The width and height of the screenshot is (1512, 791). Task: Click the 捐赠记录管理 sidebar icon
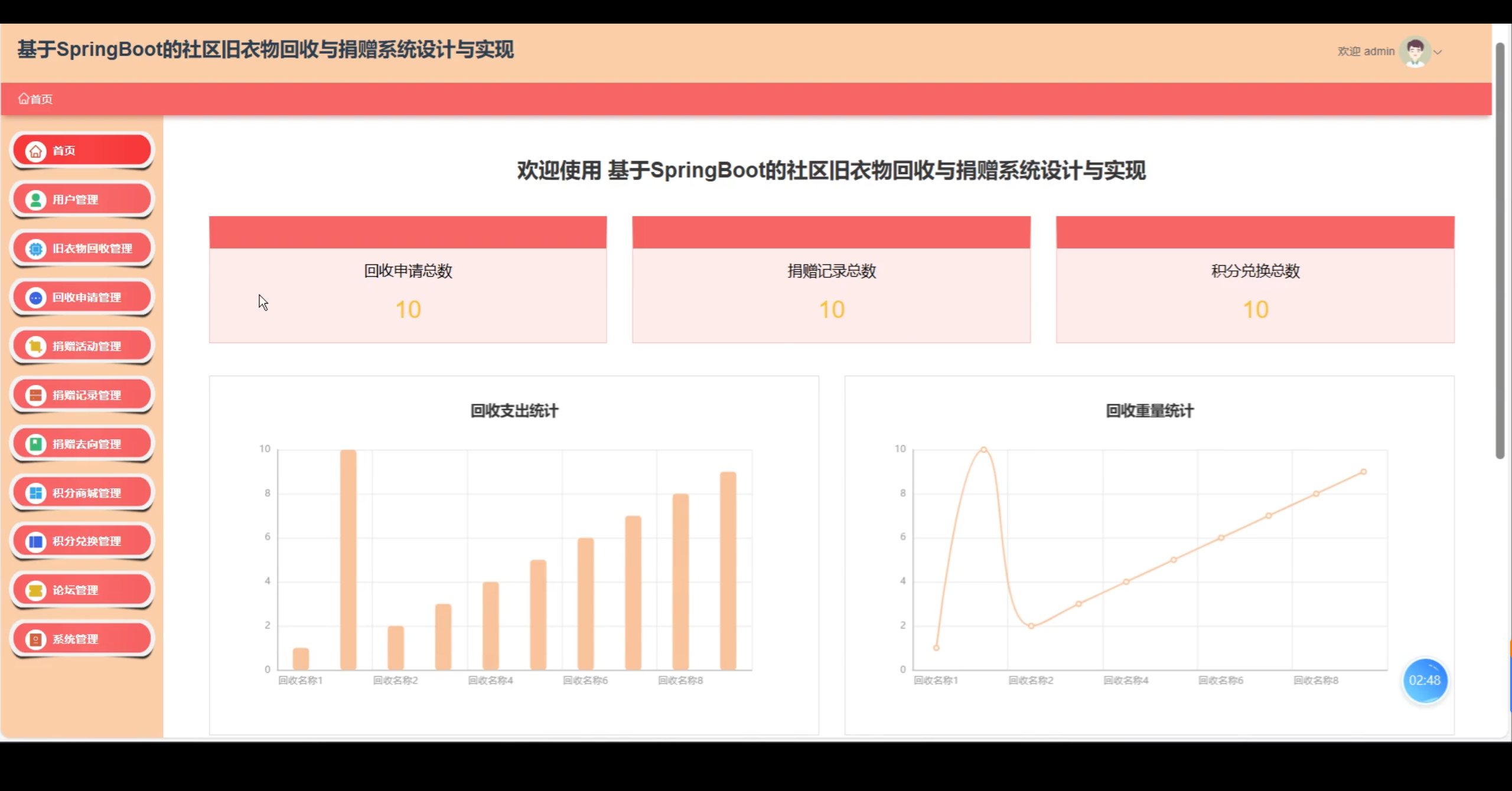coord(35,395)
